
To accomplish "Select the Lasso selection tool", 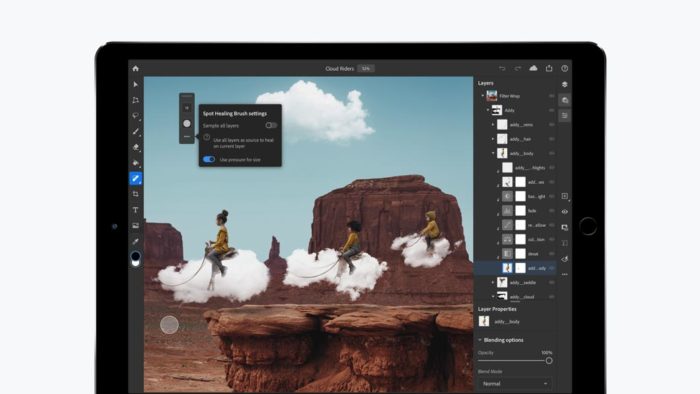I will click(x=135, y=116).
